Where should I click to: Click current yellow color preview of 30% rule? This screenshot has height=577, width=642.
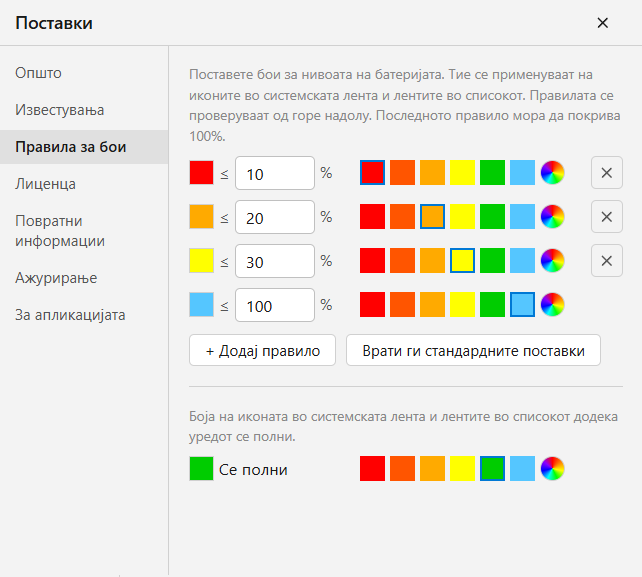pos(201,260)
